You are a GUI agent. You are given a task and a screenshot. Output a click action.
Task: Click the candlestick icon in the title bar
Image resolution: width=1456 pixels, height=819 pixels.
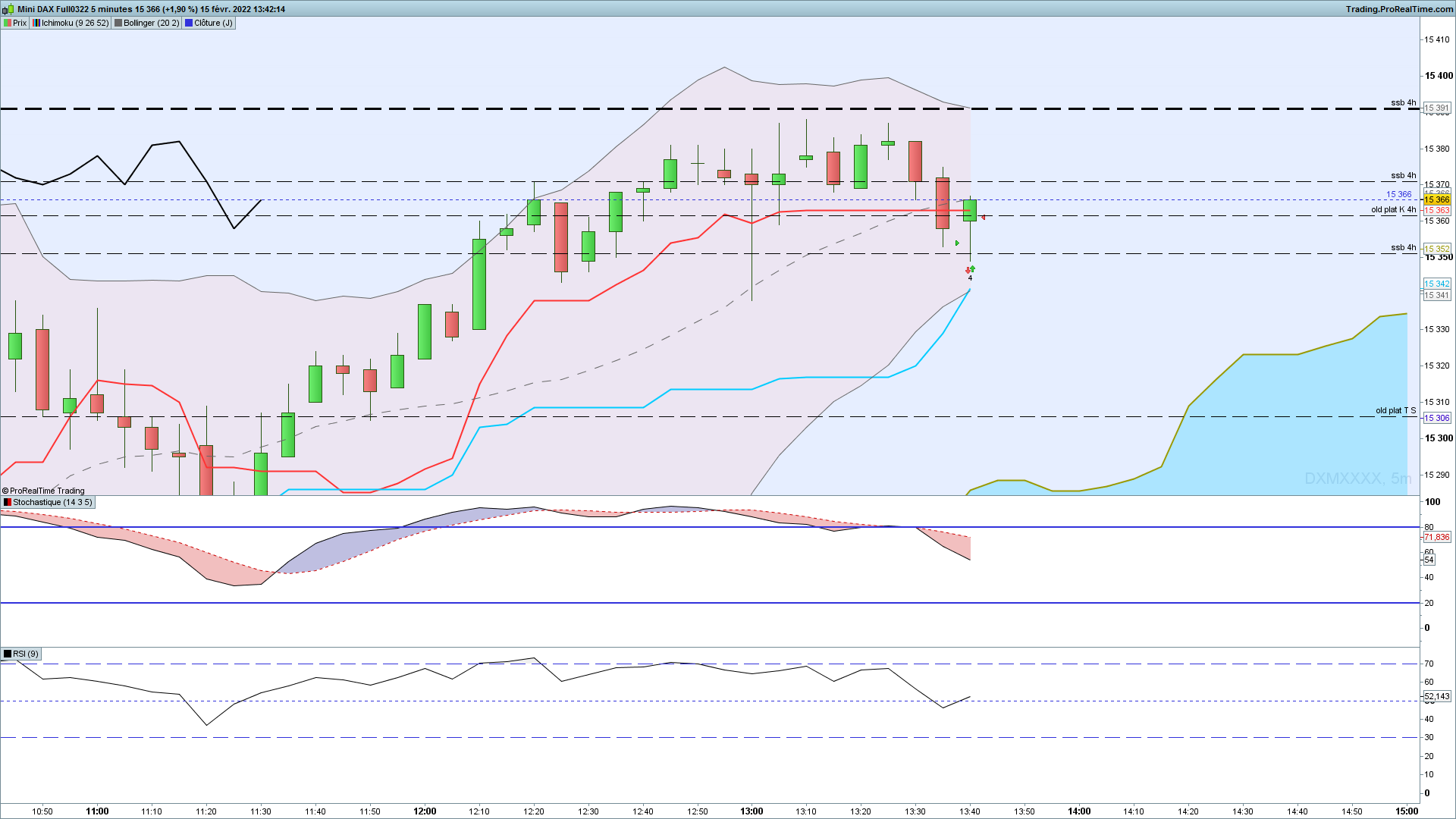point(9,9)
